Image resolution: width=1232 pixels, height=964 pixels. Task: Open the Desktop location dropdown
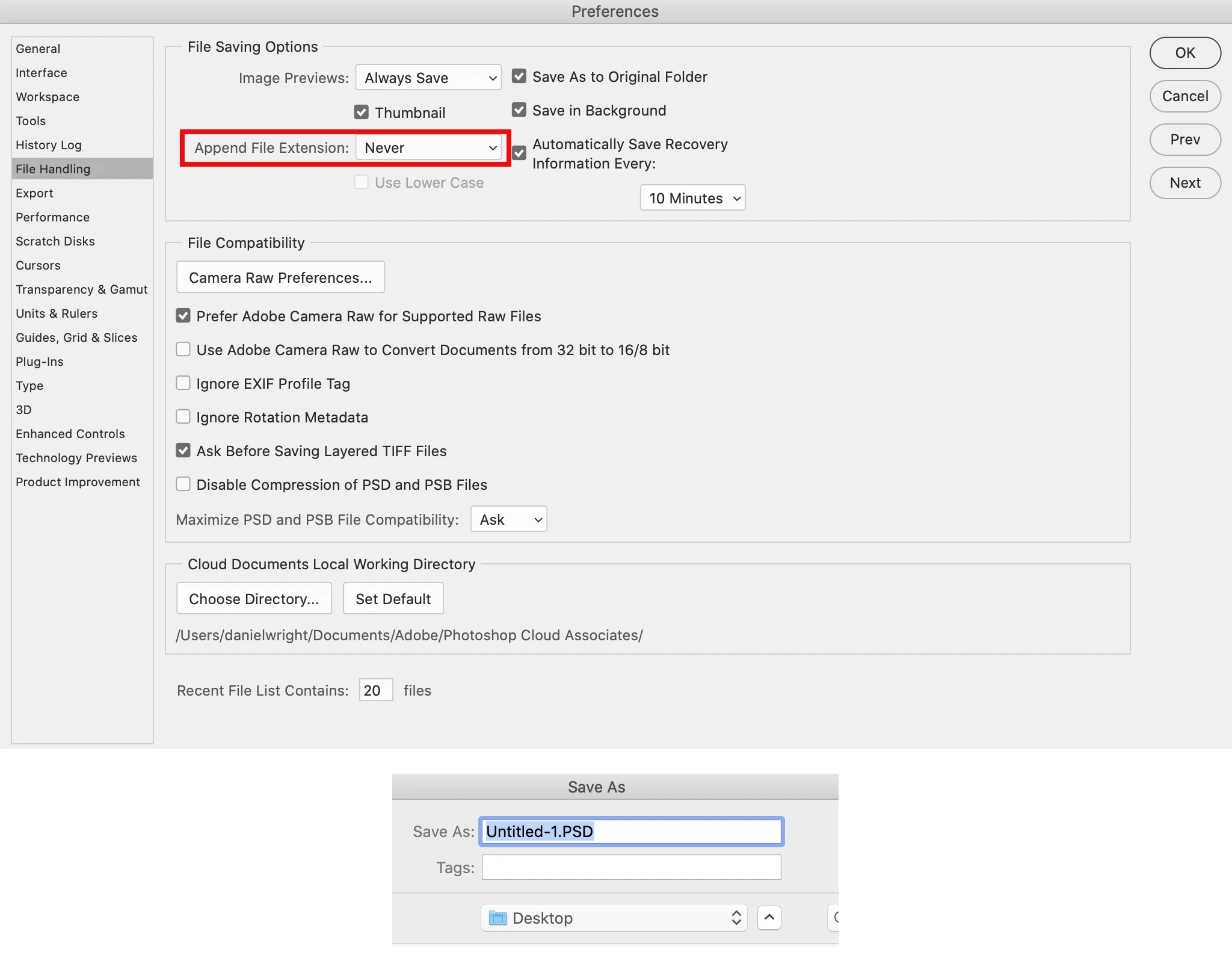click(614, 918)
